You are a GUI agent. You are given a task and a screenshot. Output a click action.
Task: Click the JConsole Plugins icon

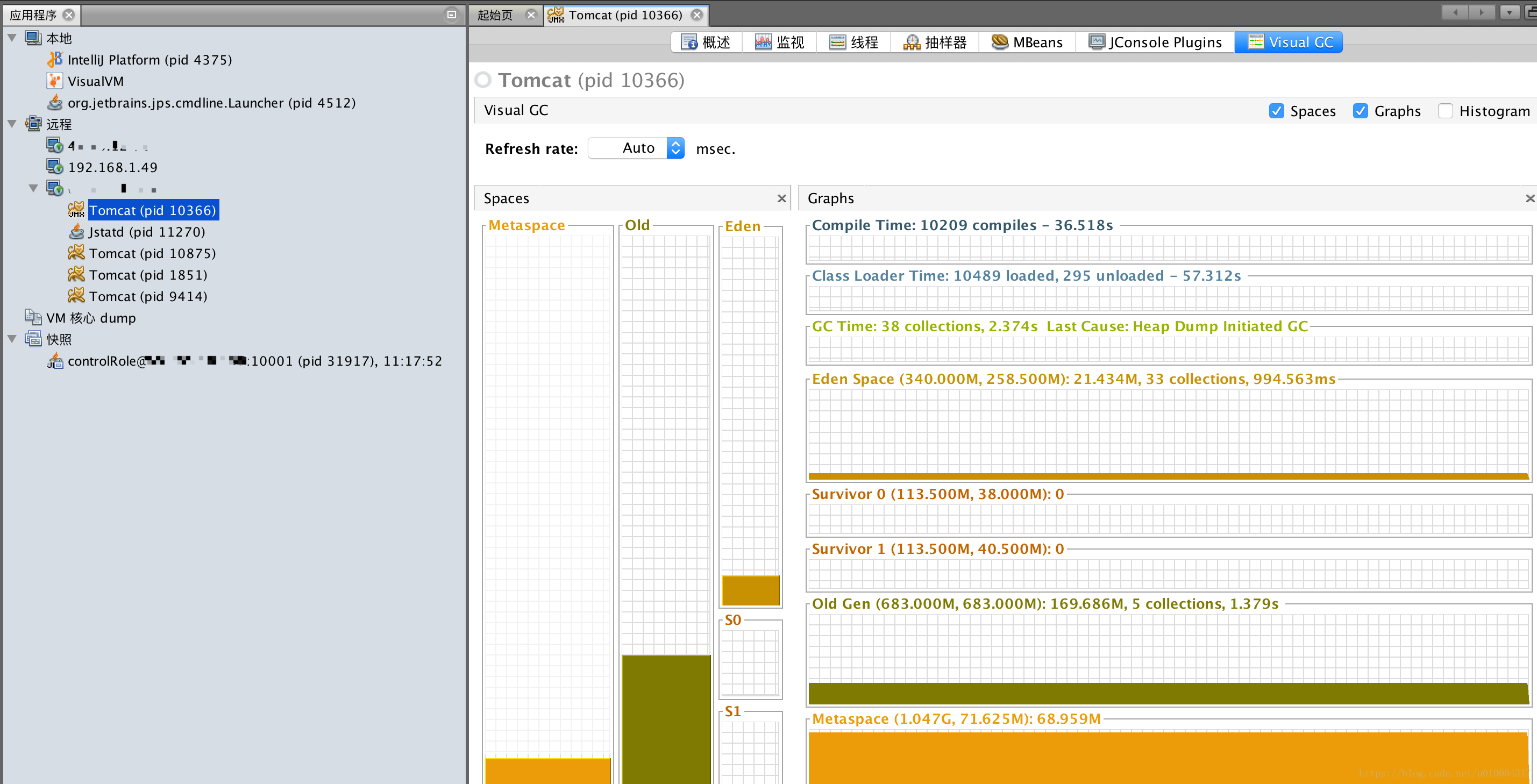pyautogui.click(x=1097, y=42)
